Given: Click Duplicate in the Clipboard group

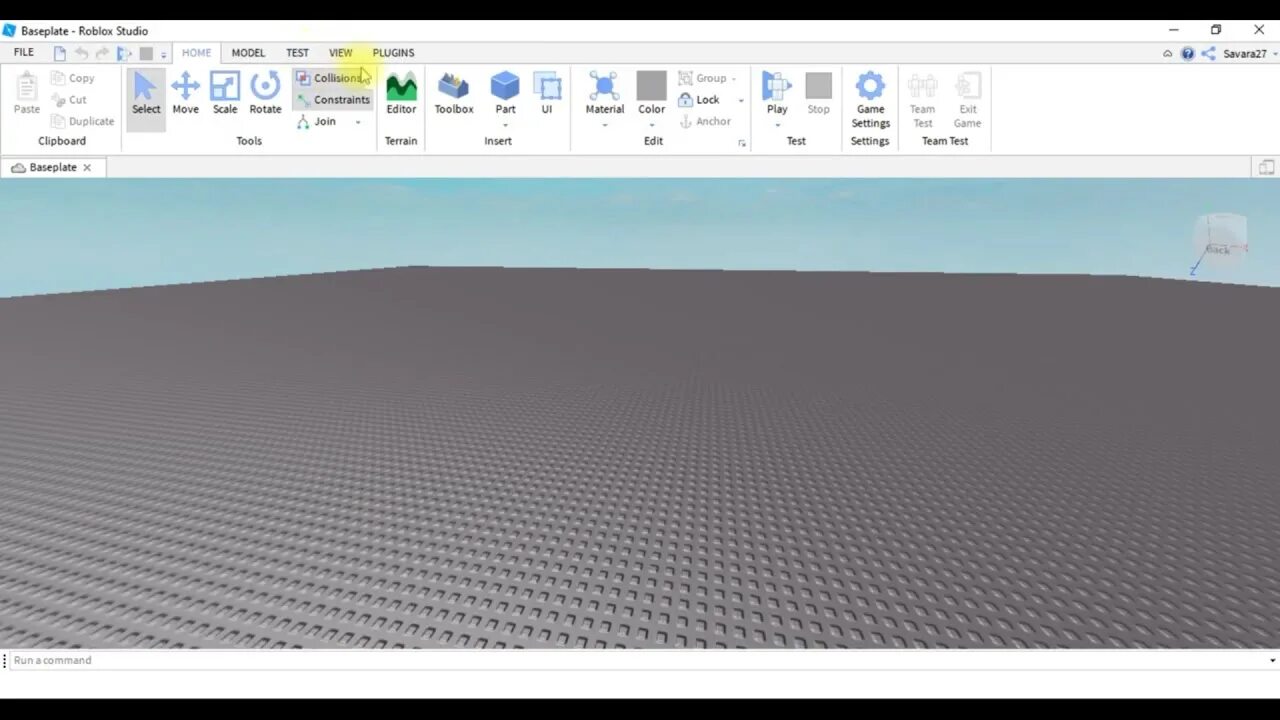Looking at the screenshot, I should coord(82,121).
